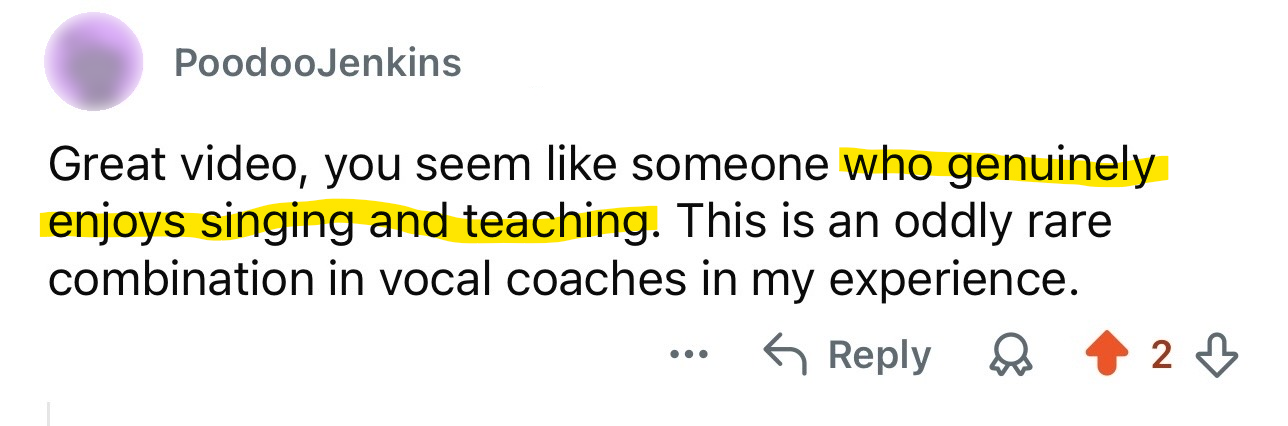
Task: Click the curved reply arrow icon
Action: (x=786, y=355)
